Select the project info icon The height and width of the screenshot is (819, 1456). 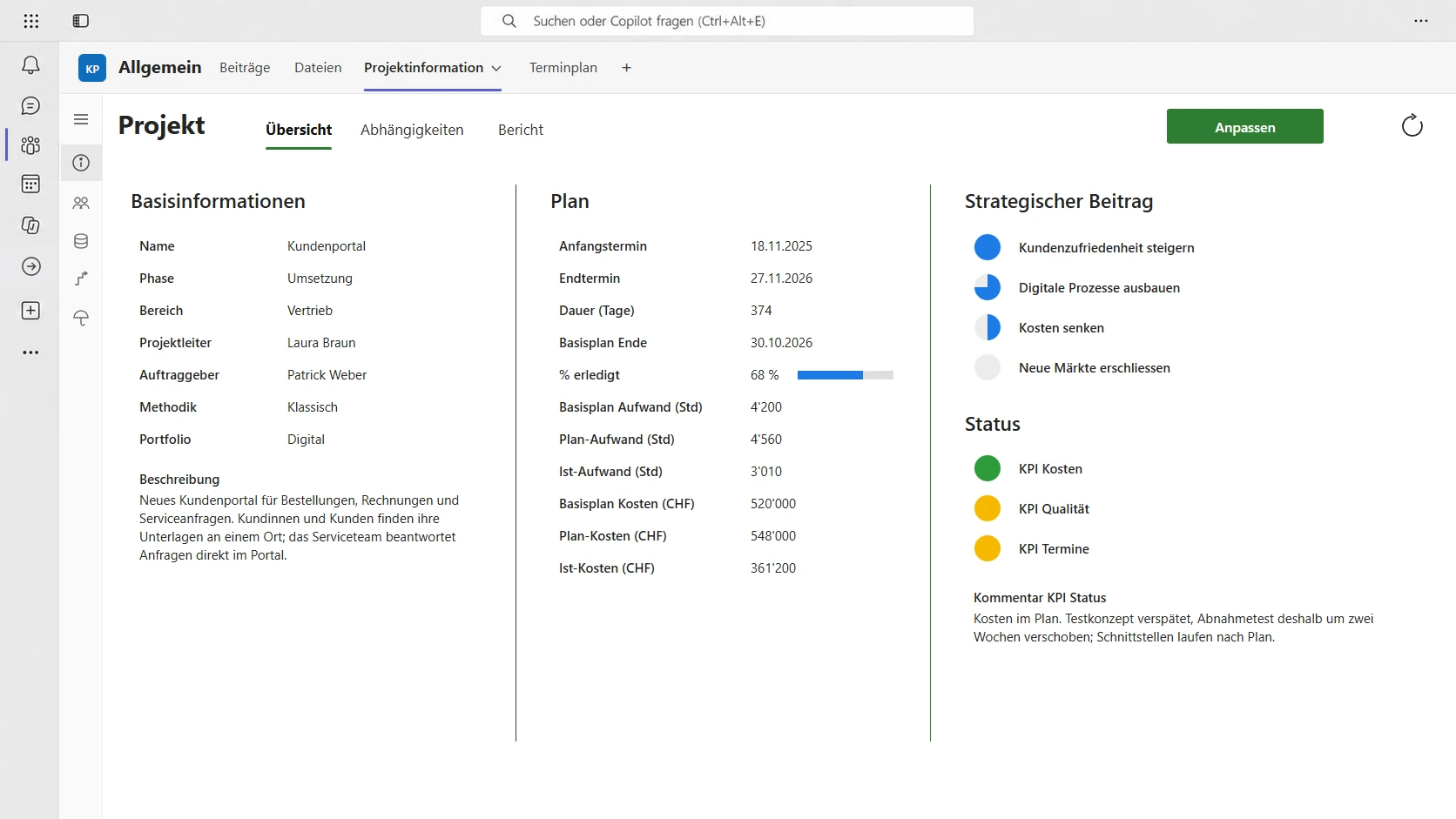tap(81, 163)
